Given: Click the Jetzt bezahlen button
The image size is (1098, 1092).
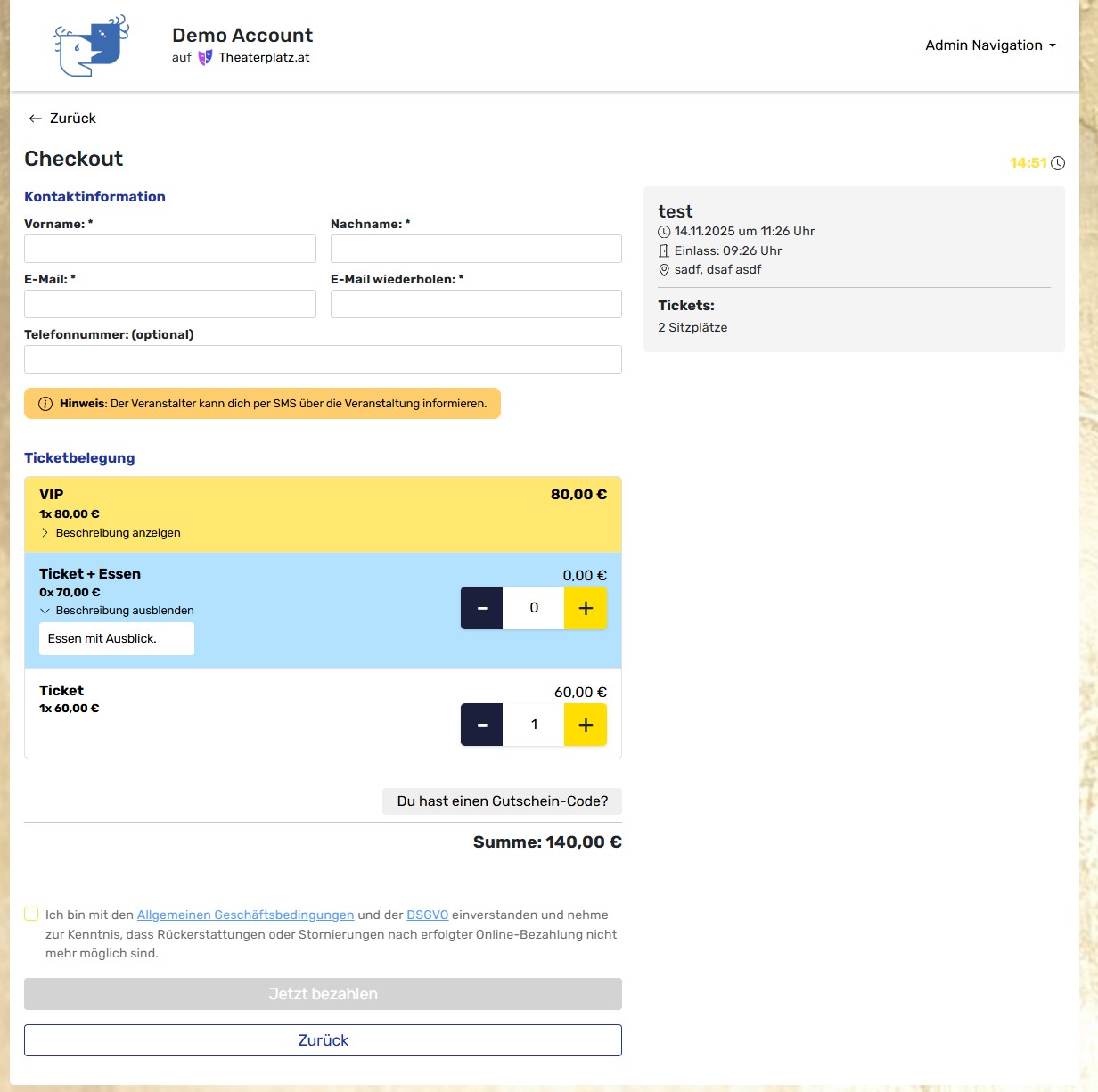Looking at the screenshot, I should click(323, 993).
